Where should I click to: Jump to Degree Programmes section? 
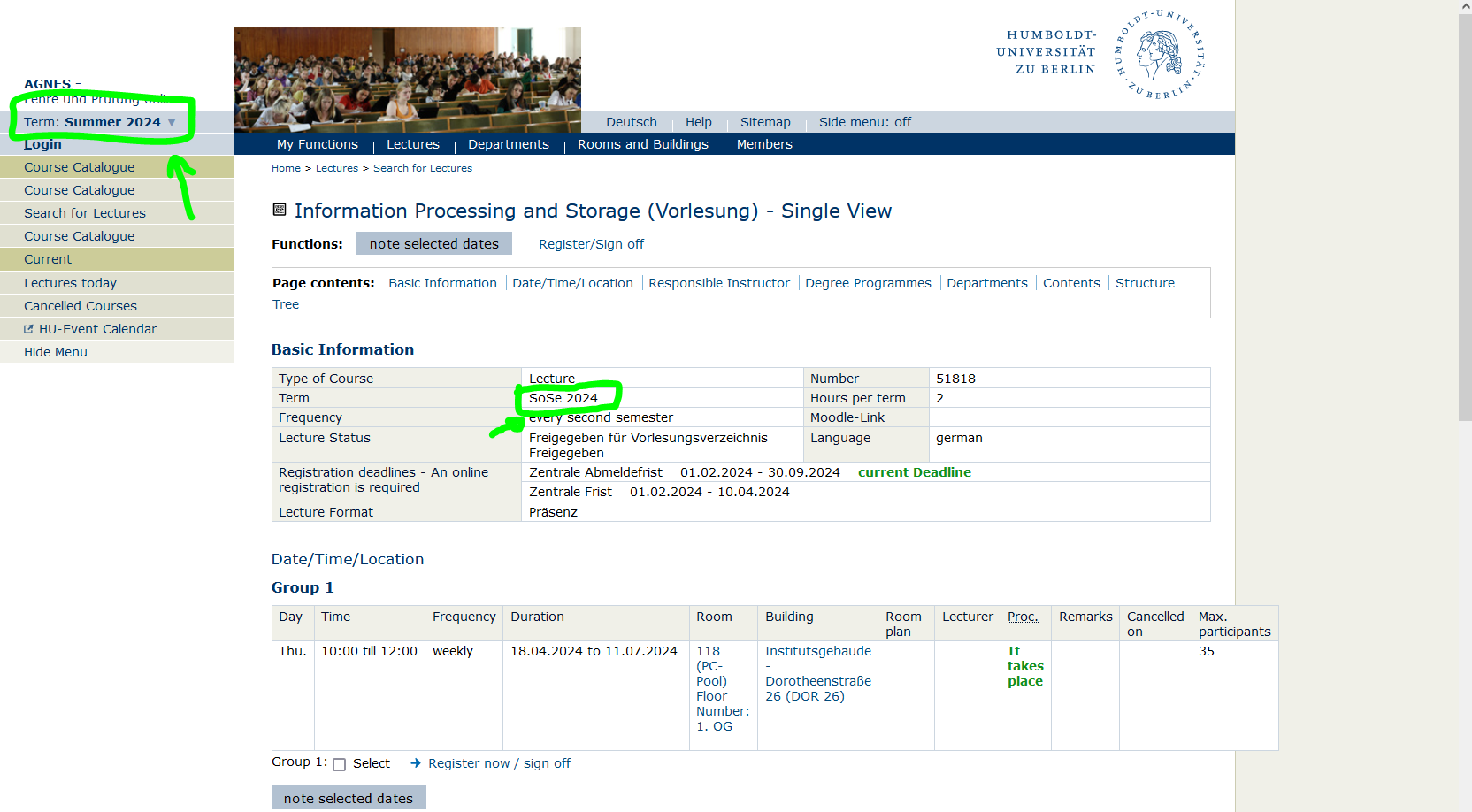[867, 283]
